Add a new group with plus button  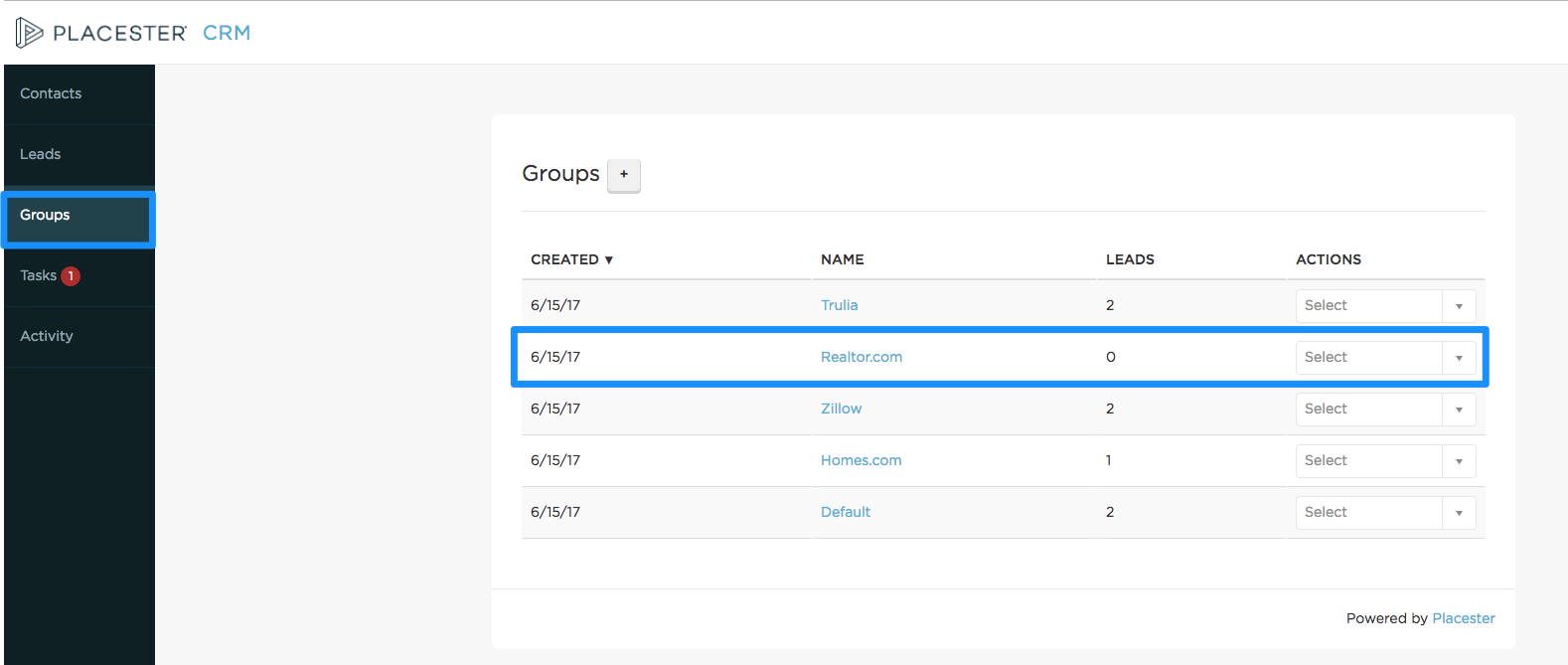click(624, 175)
